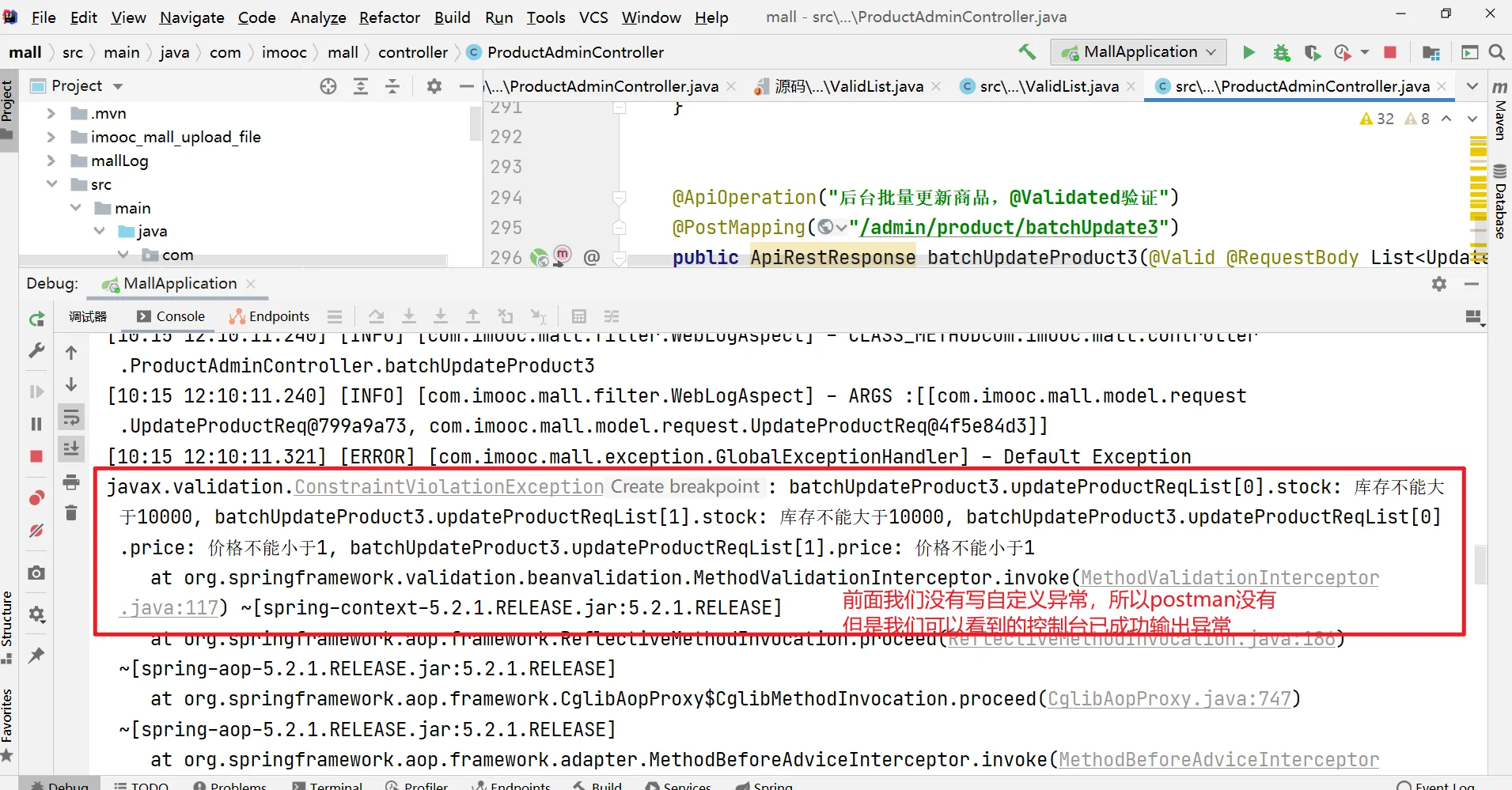Collapse the java folder in the Project tree
Image resolution: width=1512 pixels, height=790 pixels.
click(x=100, y=231)
